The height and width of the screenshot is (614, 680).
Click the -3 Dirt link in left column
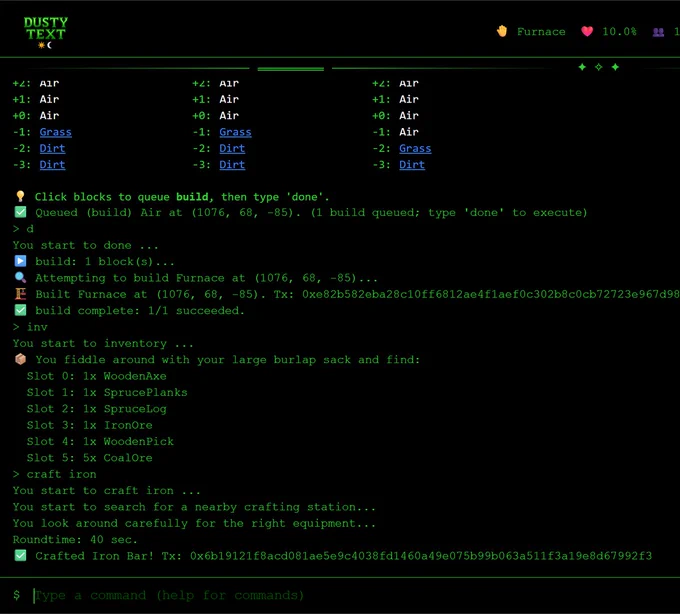click(x=52, y=165)
